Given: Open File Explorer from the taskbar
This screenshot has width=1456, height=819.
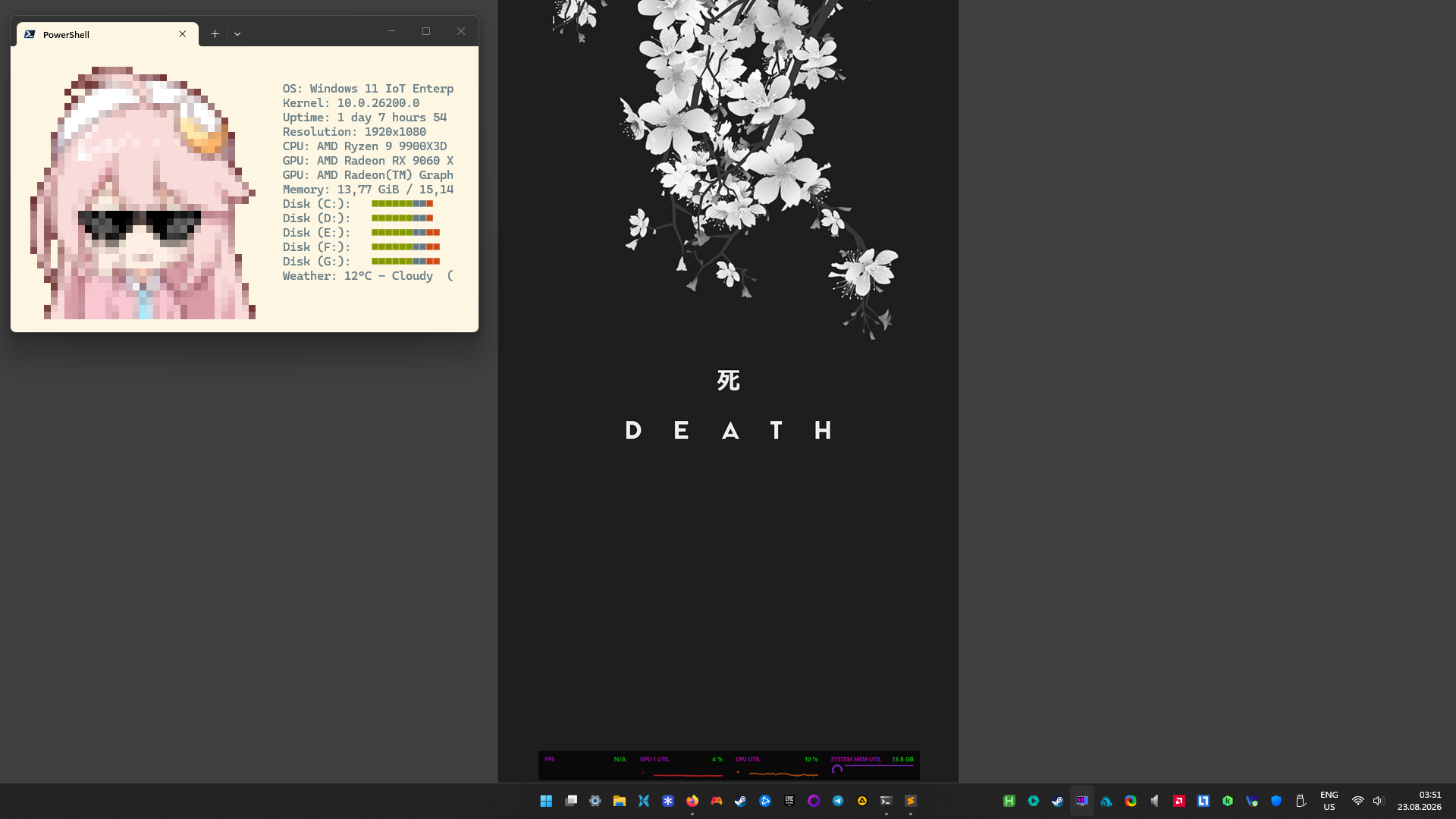Looking at the screenshot, I should tap(620, 801).
